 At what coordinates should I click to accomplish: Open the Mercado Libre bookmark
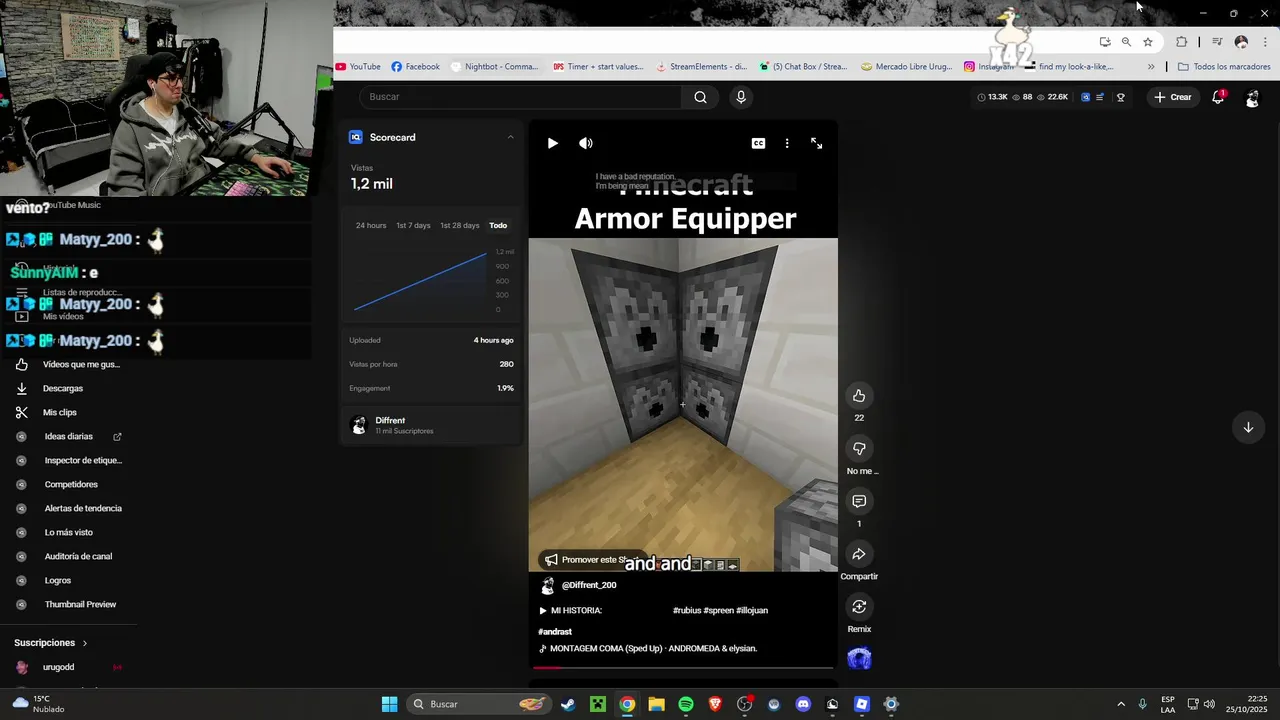(x=907, y=67)
